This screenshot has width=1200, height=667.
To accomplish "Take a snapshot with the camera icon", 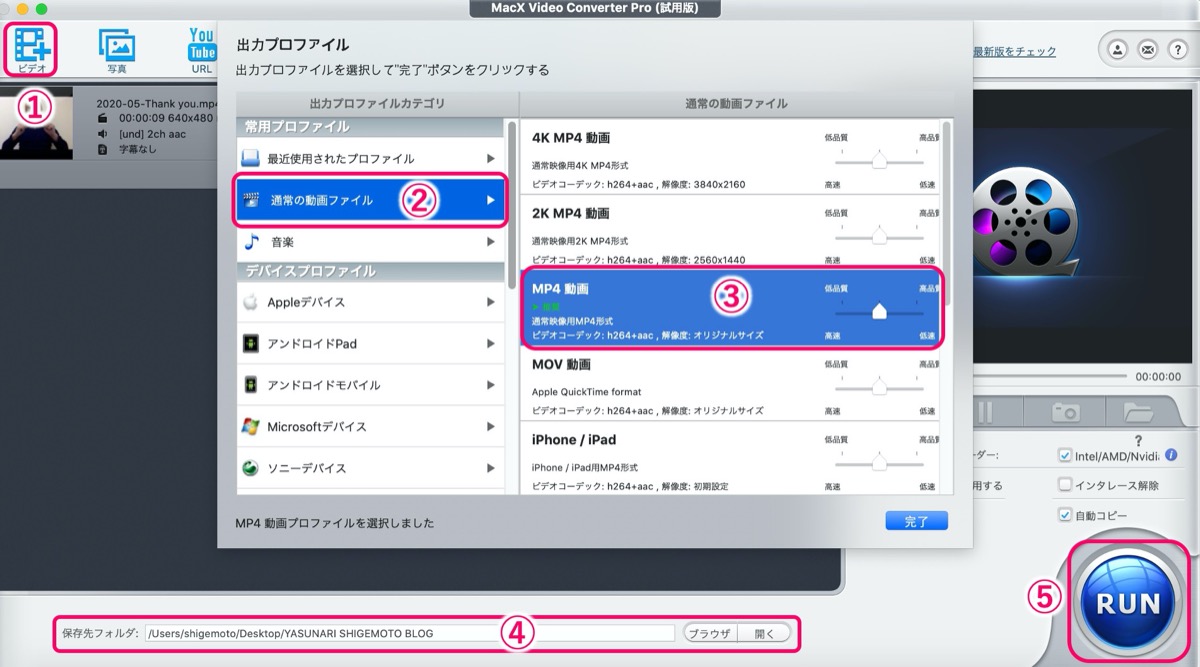I will click(1064, 411).
